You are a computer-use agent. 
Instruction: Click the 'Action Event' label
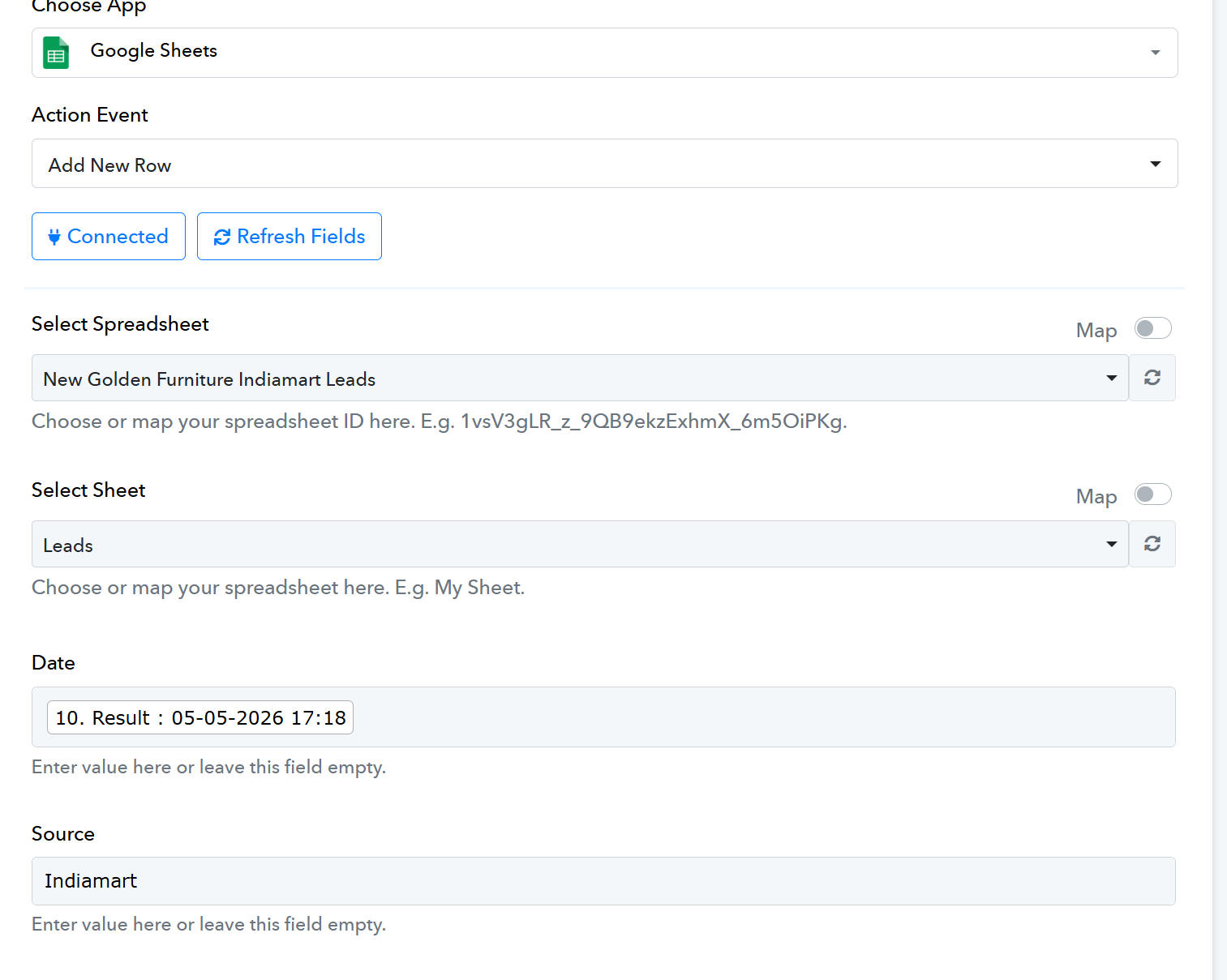pyautogui.click(x=90, y=115)
